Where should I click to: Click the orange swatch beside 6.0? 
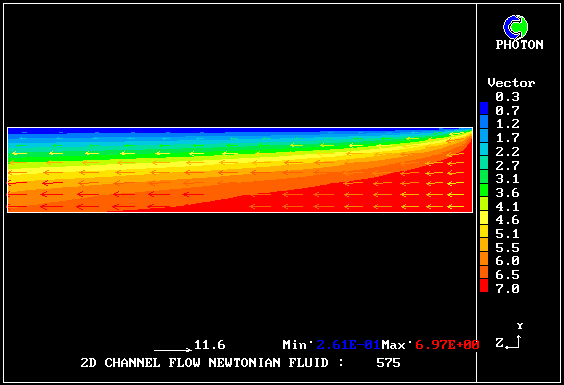484,258
